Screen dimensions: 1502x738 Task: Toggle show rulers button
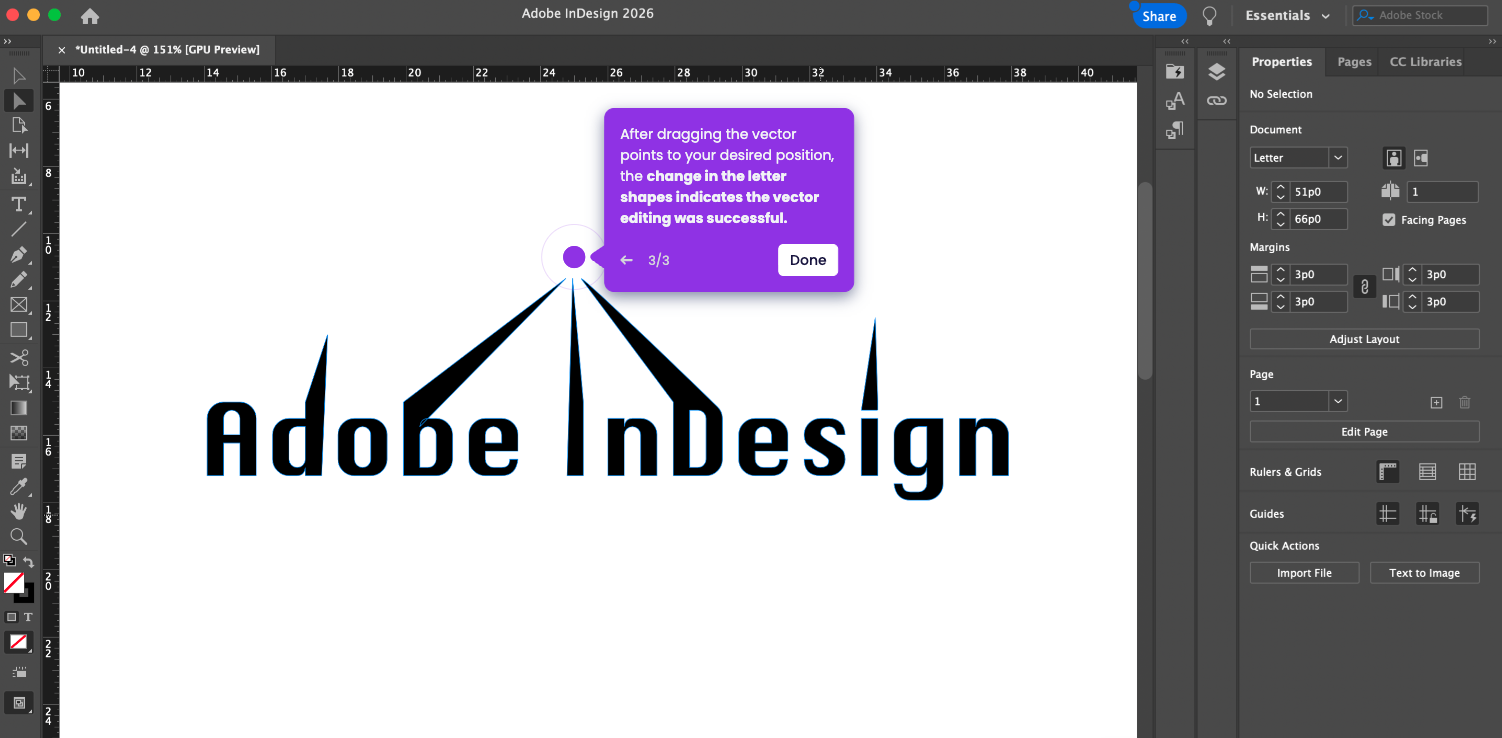pyautogui.click(x=1387, y=472)
